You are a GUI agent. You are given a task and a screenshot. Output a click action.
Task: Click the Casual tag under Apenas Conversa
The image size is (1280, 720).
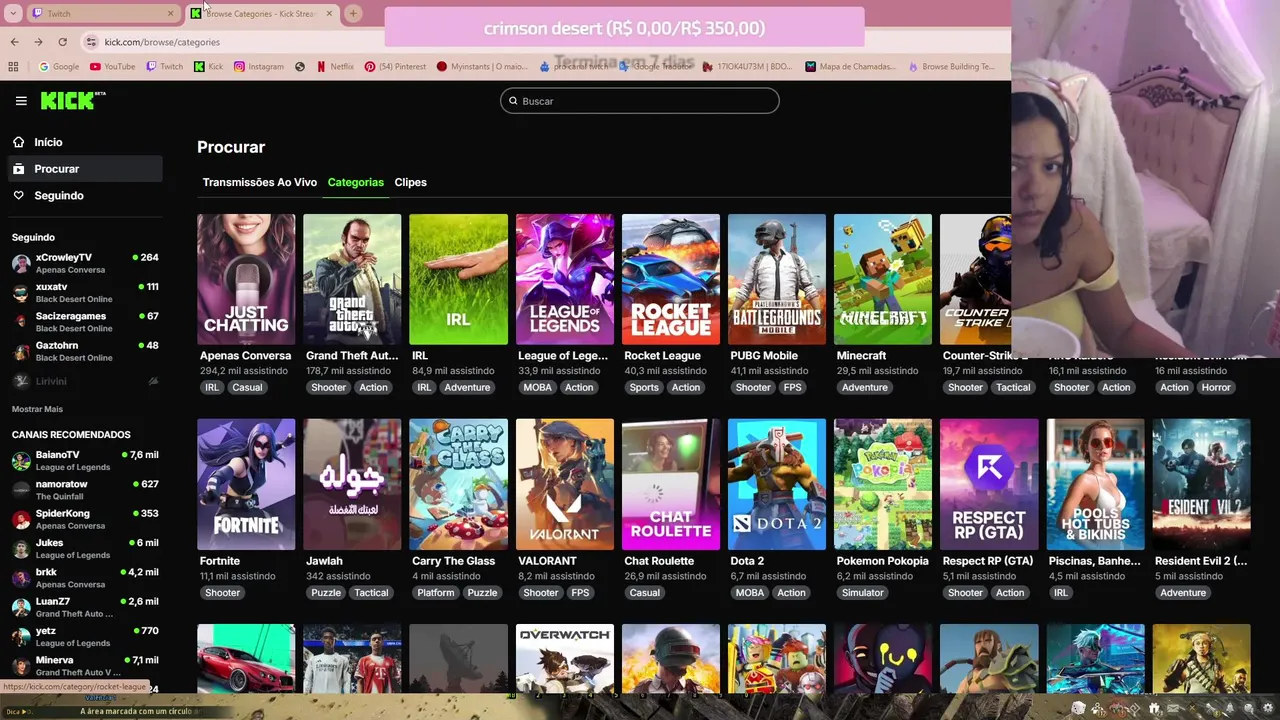click(x=247, y=388)
